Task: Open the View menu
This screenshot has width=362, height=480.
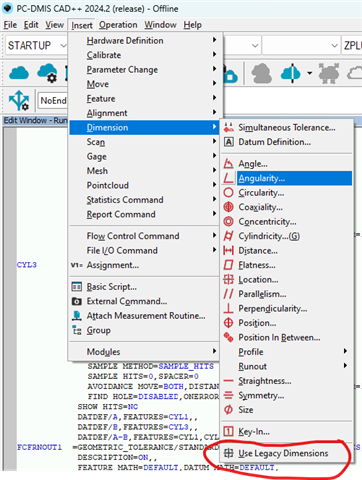Action: pos(54,25)
